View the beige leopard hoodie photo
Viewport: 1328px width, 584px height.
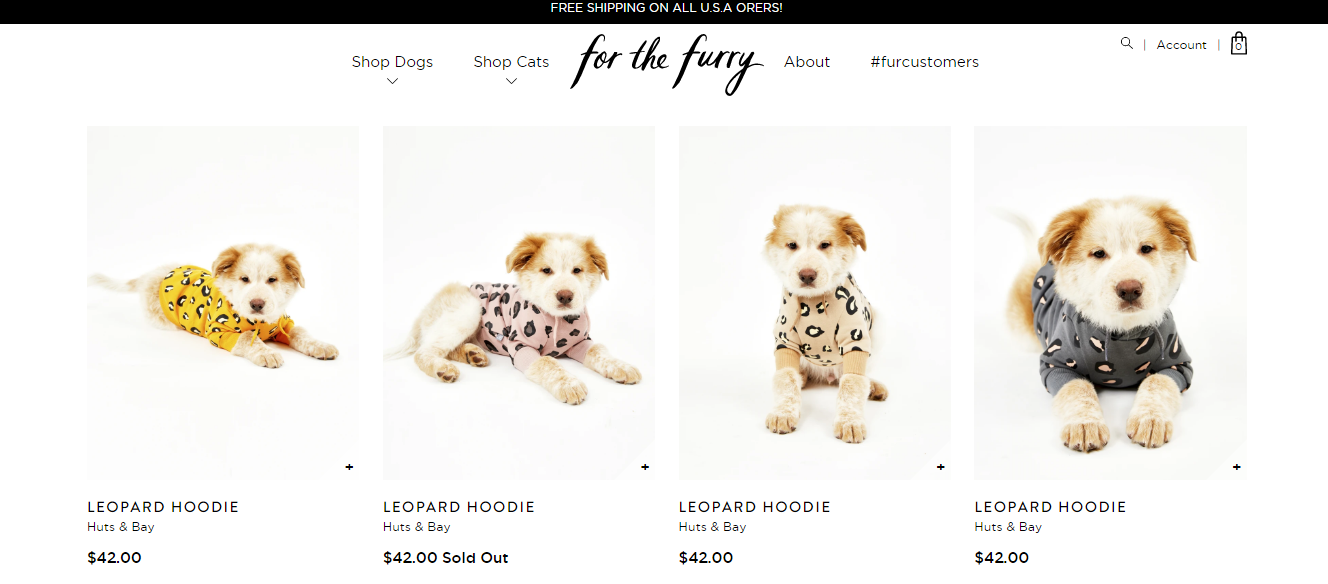815,300
